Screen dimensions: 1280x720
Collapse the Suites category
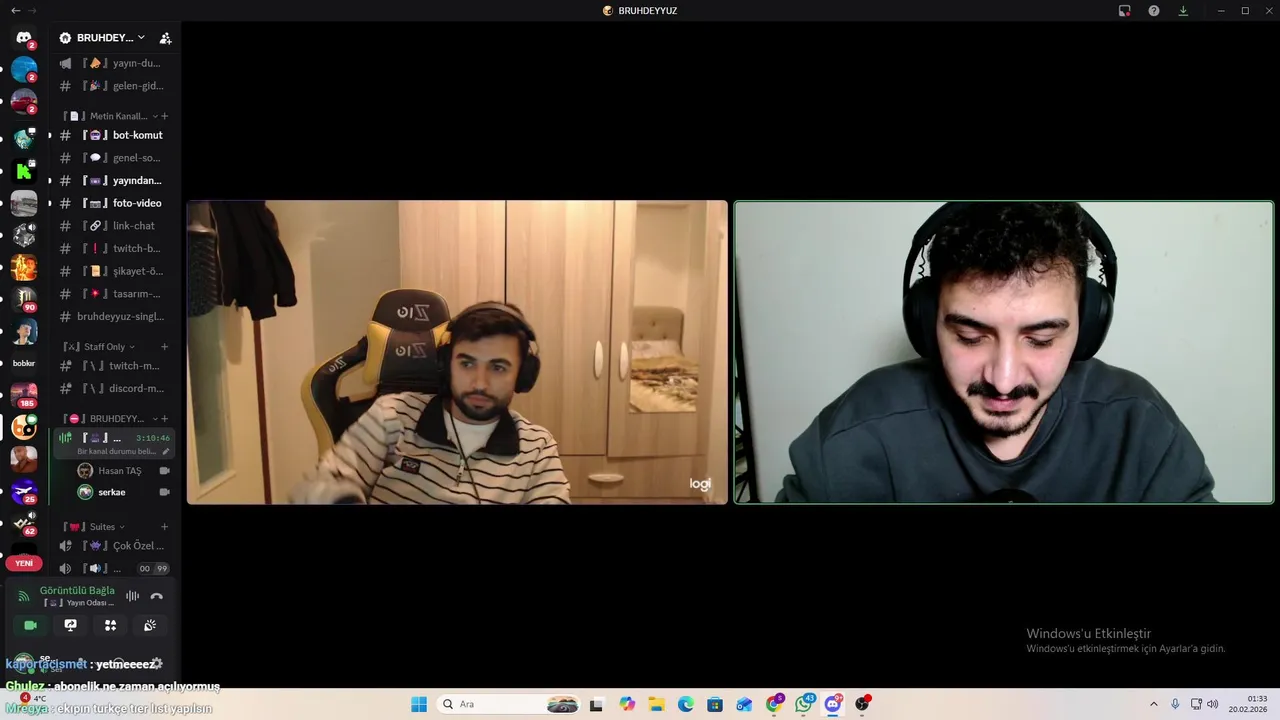[96, 527]
